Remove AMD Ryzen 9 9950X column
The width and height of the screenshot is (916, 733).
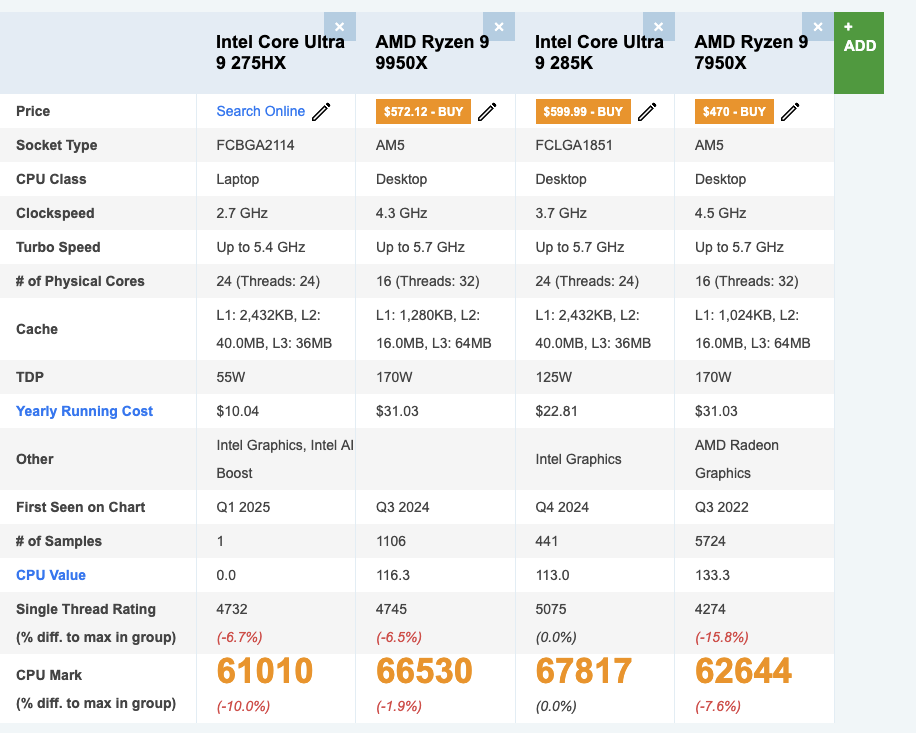click(x=499, y=27)
